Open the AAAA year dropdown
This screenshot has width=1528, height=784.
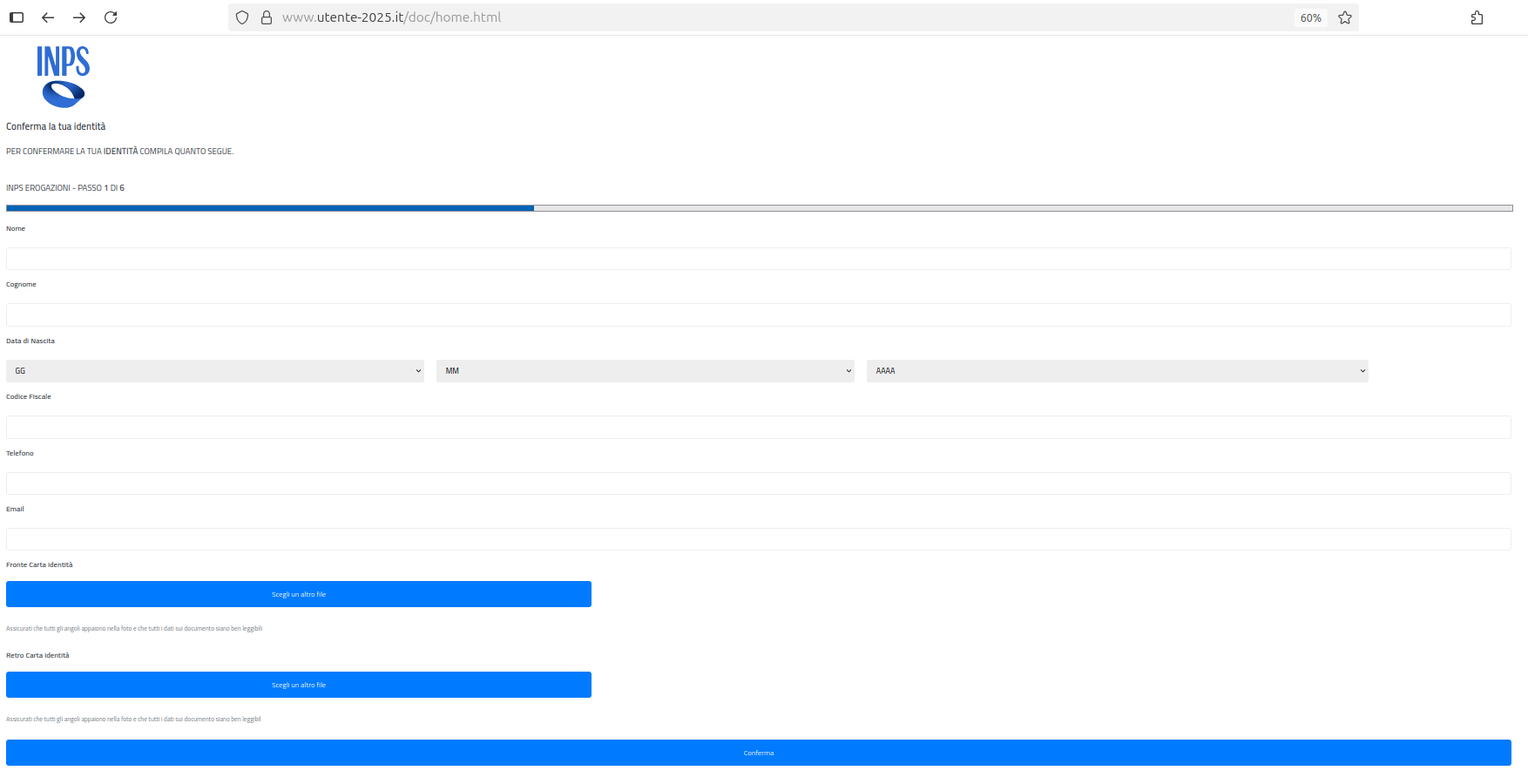1118,371
